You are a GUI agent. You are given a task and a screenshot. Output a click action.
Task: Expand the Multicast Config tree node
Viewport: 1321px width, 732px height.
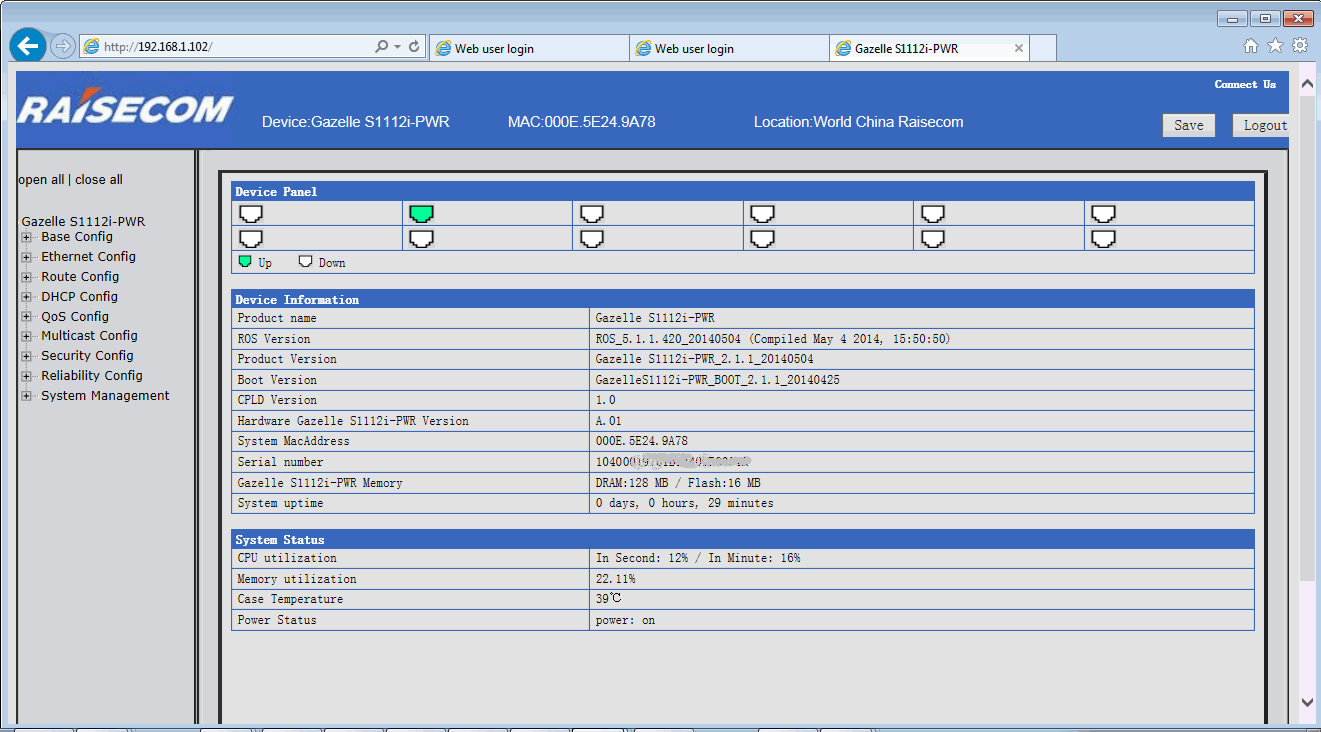coord(27,337)
